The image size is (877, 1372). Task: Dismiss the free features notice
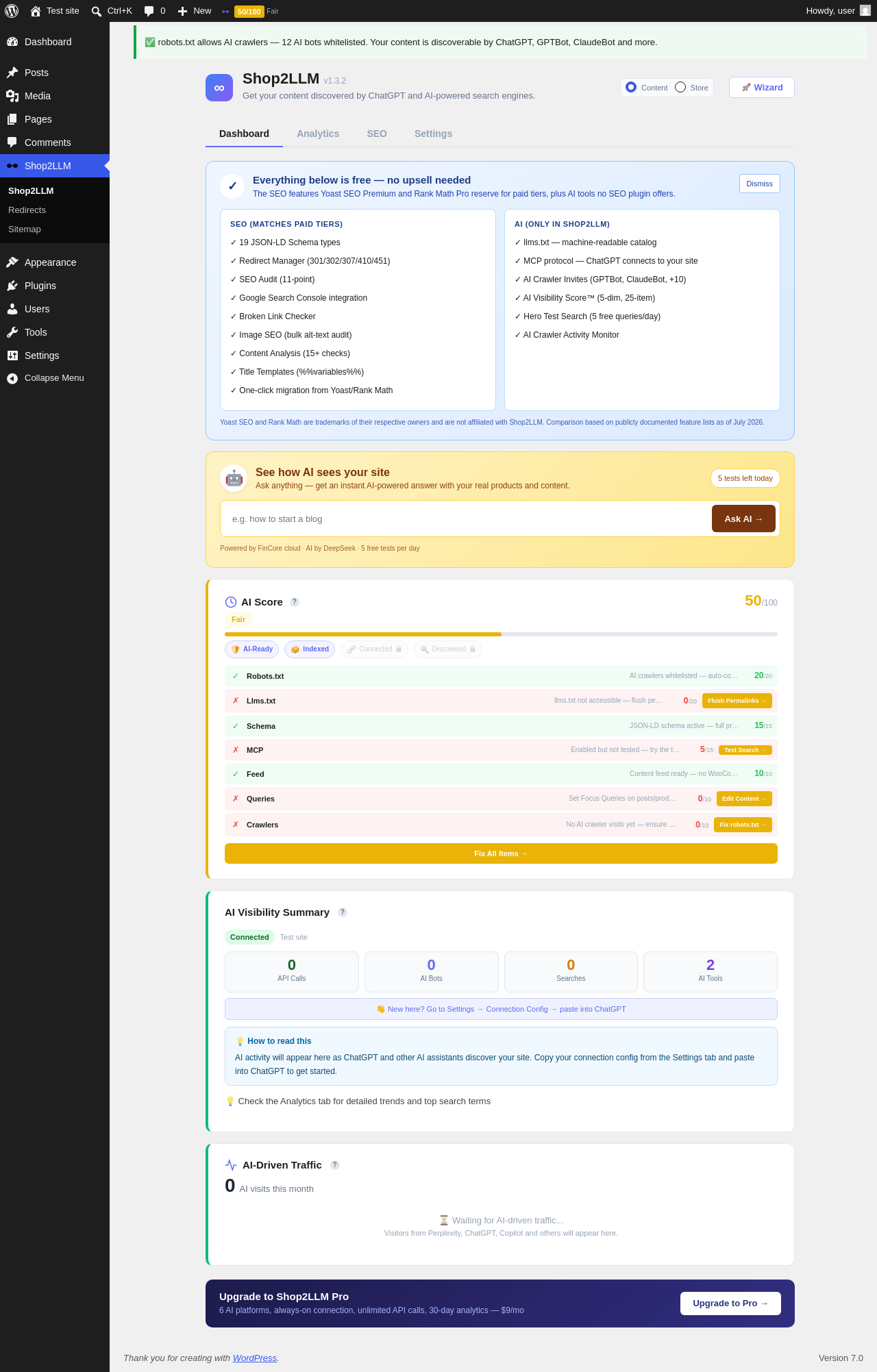point(759,184)
